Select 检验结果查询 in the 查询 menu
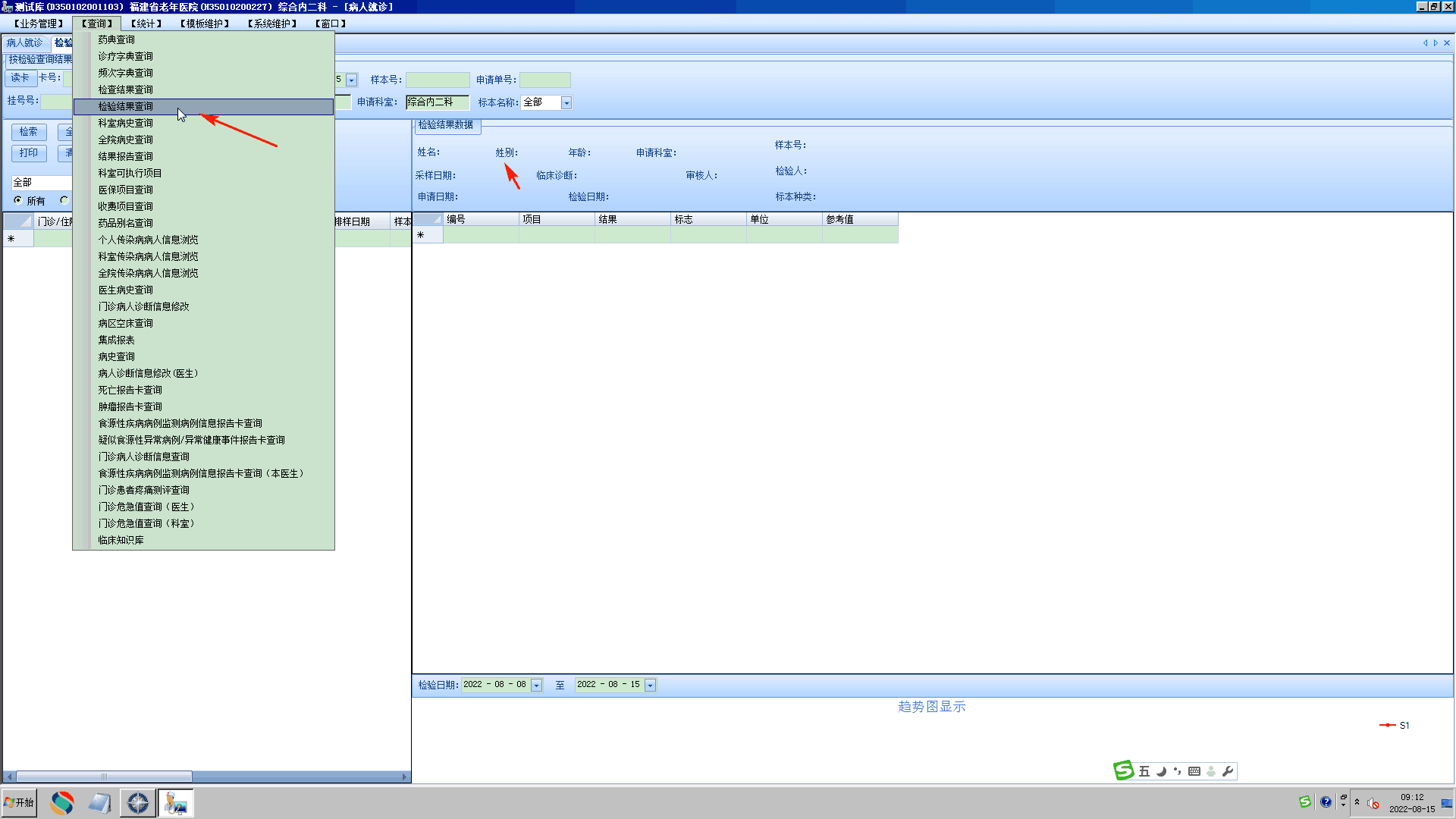 [126, 106]
